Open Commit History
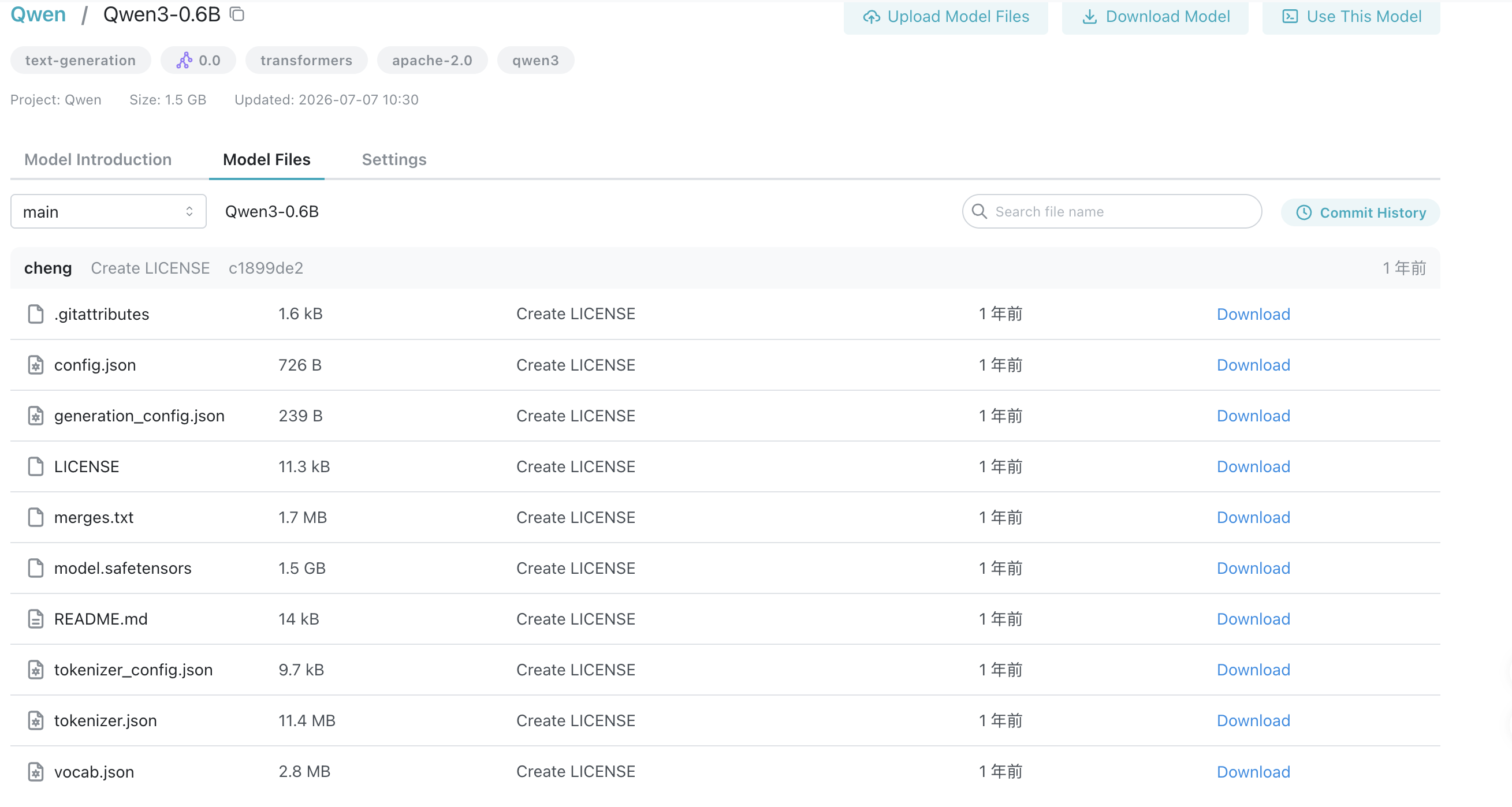1512x807 pixels. 1361,212
